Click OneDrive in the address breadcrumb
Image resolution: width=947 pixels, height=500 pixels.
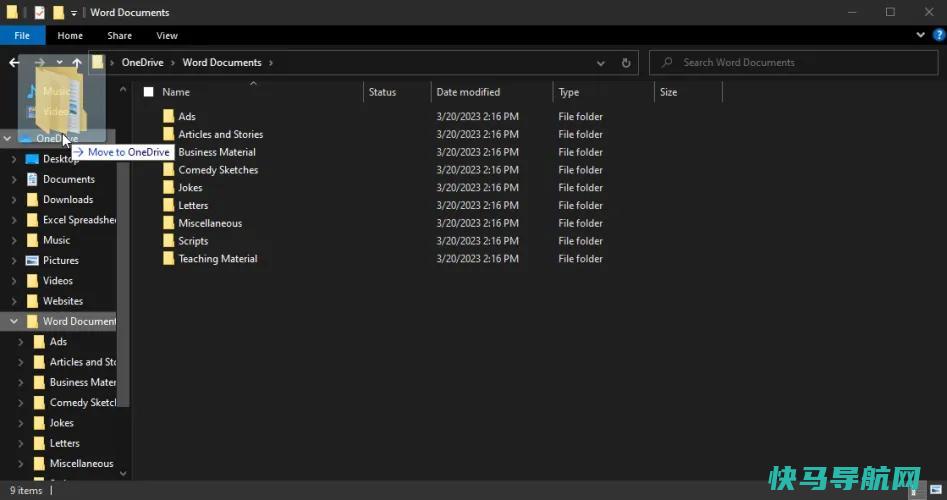coord(143,62)
